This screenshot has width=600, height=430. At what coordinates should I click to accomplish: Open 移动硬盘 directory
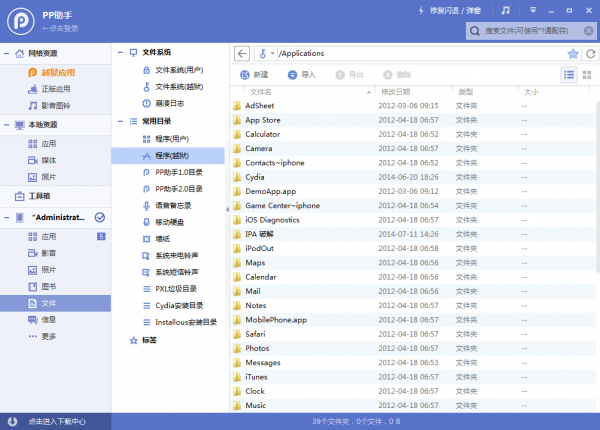[x=168, y=222]
